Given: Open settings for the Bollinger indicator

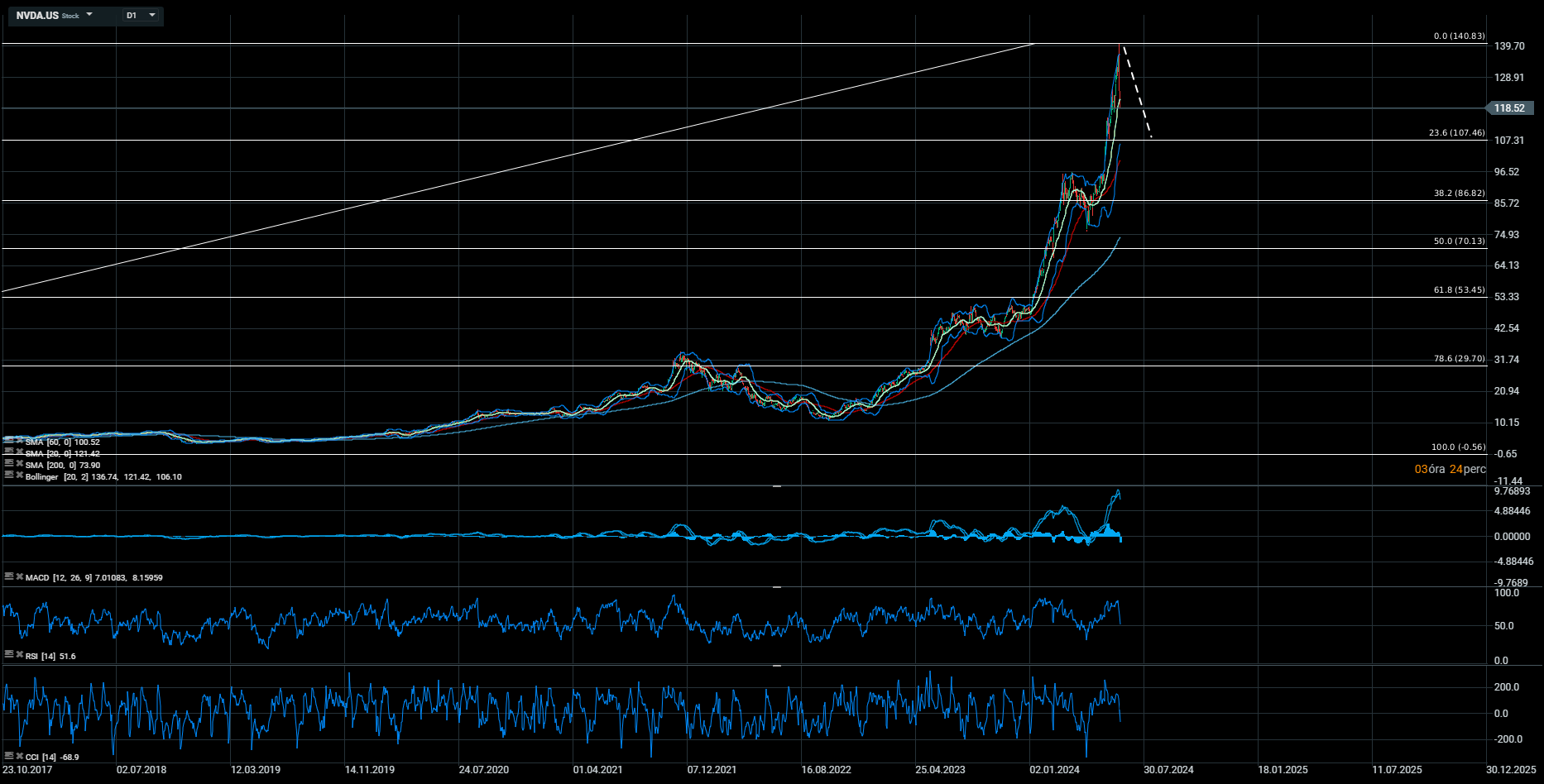Looking at the screenshot, I should click(9, 476).
